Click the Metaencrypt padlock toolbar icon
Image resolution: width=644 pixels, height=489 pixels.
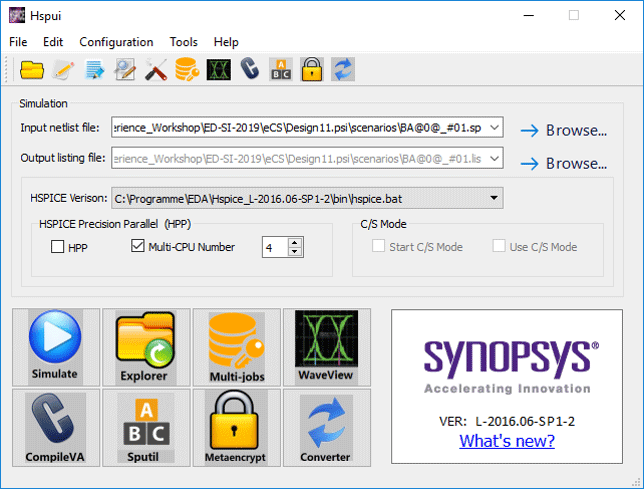[312, 69]
